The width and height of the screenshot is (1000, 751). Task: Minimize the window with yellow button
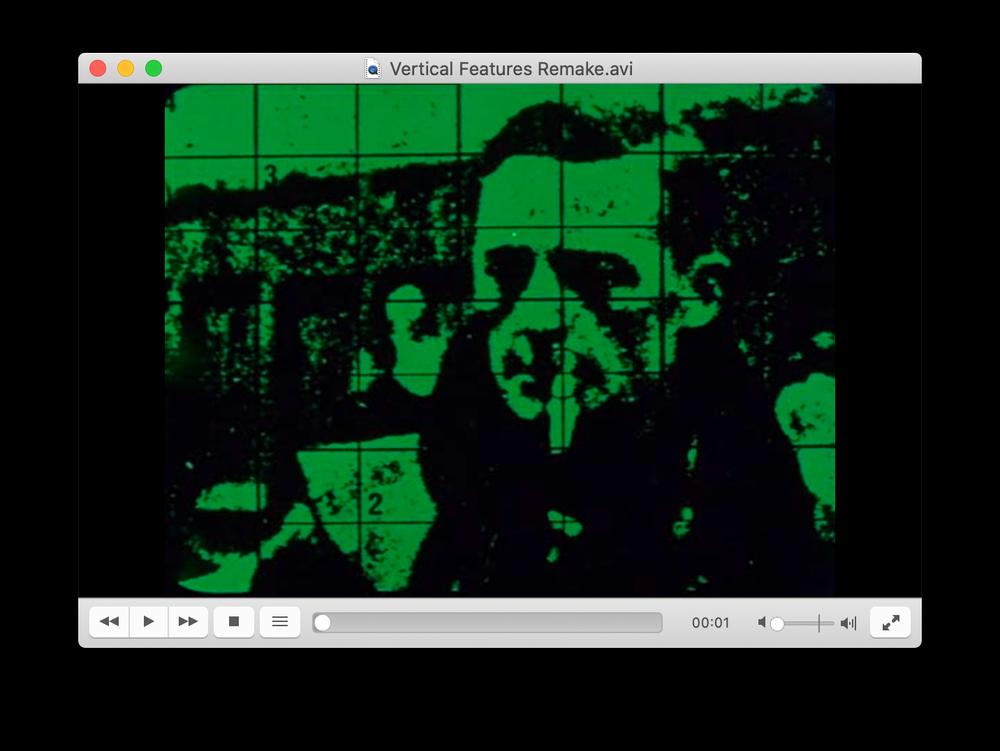tap(126, 68)
